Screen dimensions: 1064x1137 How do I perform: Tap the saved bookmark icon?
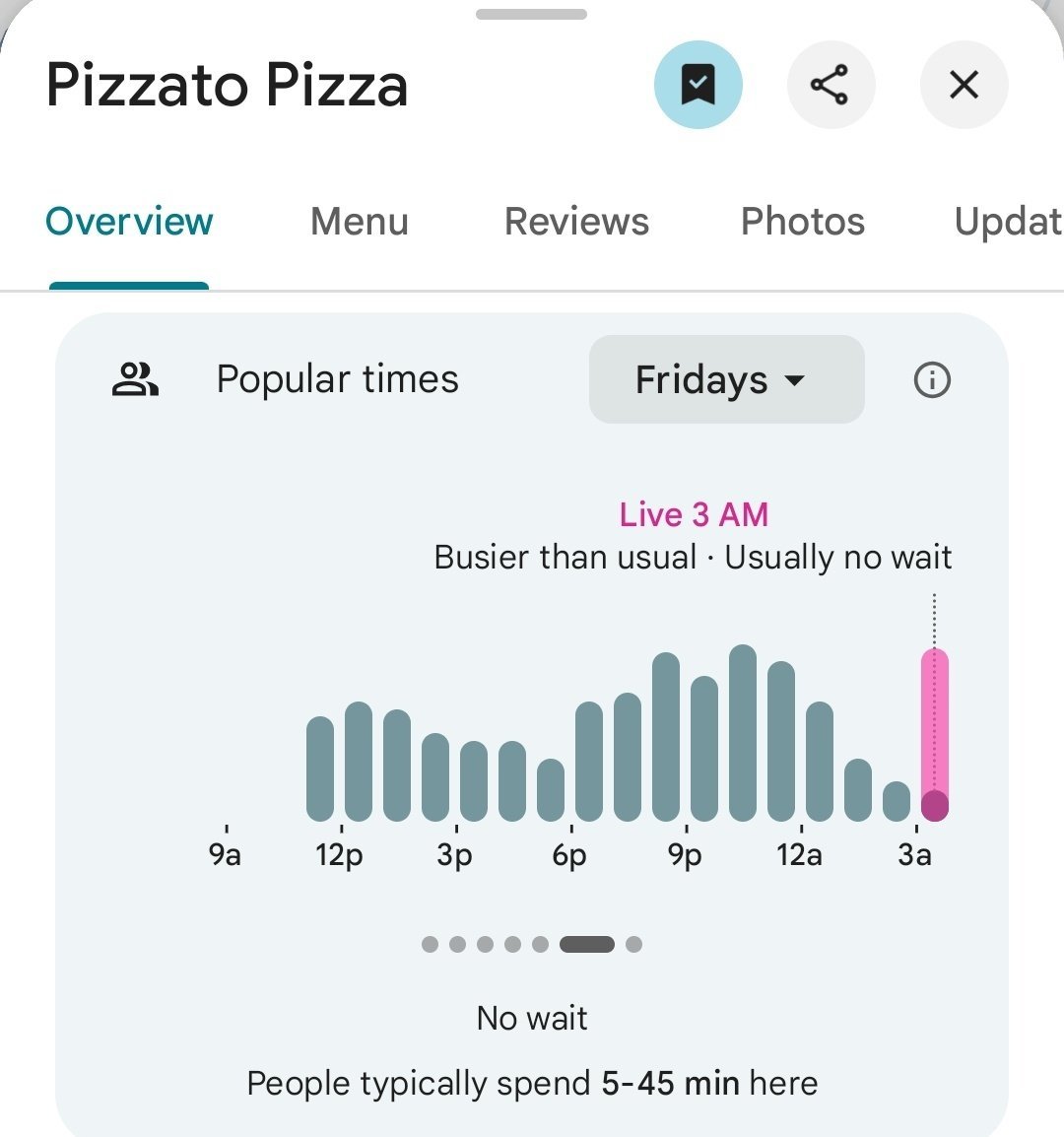coord(698,85)
